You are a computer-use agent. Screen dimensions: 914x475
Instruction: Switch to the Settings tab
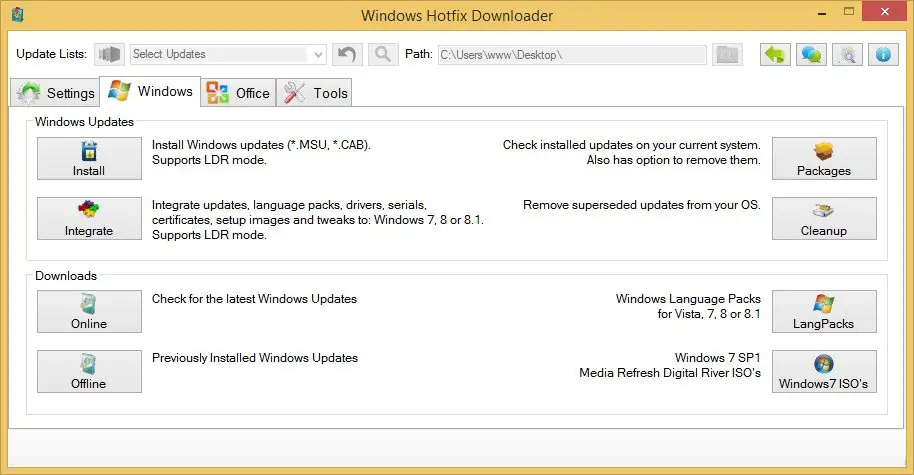55,93
